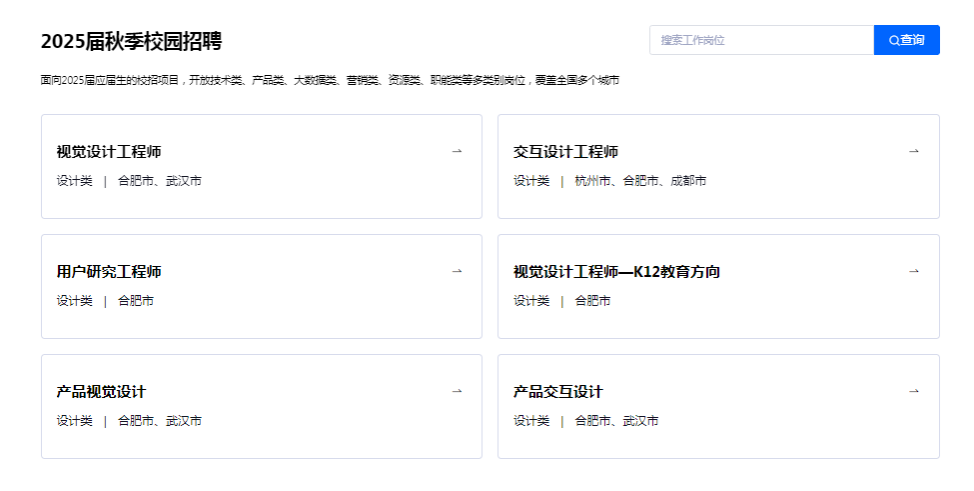This screenshot has height=491, width=974.
Task: Click the 设计类 label under 用户研究工程师
Action: point(74,301)
